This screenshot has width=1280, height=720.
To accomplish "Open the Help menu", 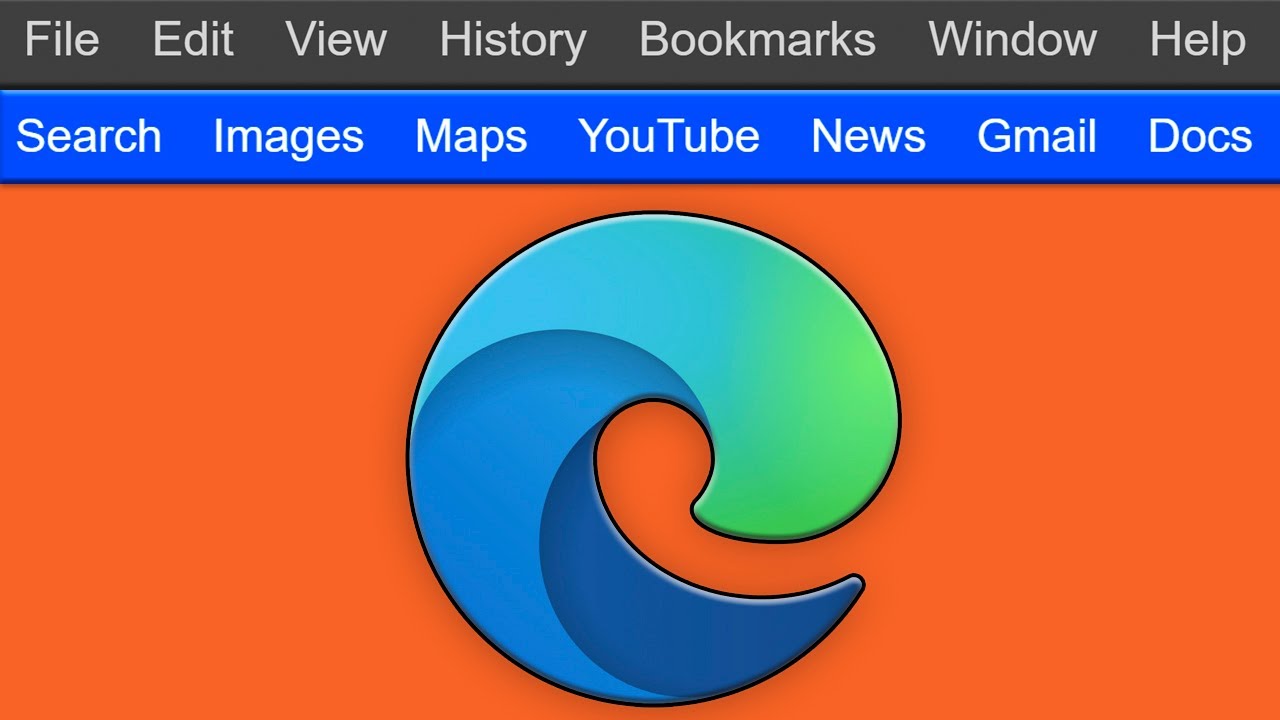I will pos(1198,42).
